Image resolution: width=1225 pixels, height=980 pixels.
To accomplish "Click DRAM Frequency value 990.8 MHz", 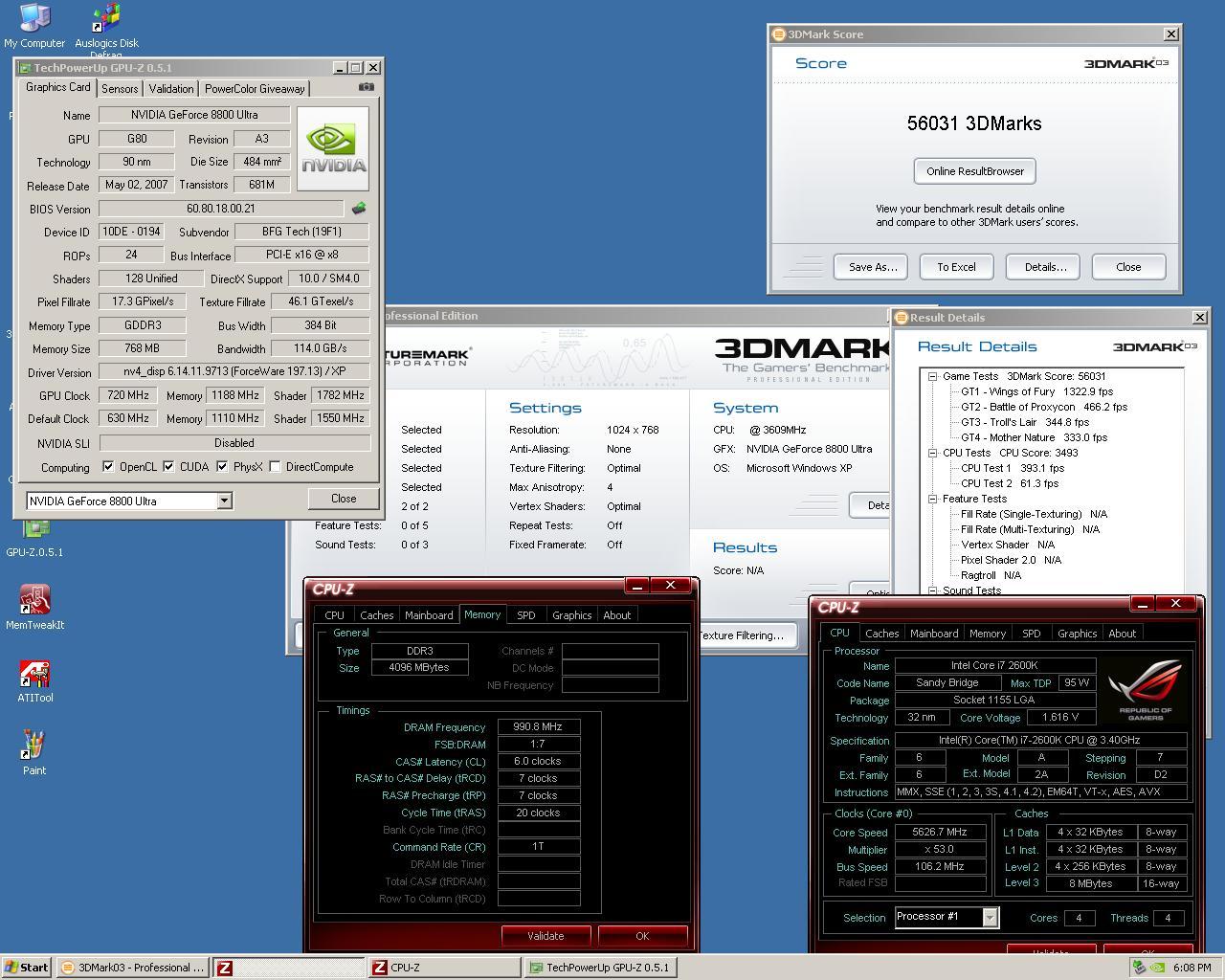I will tap(538, 727).
